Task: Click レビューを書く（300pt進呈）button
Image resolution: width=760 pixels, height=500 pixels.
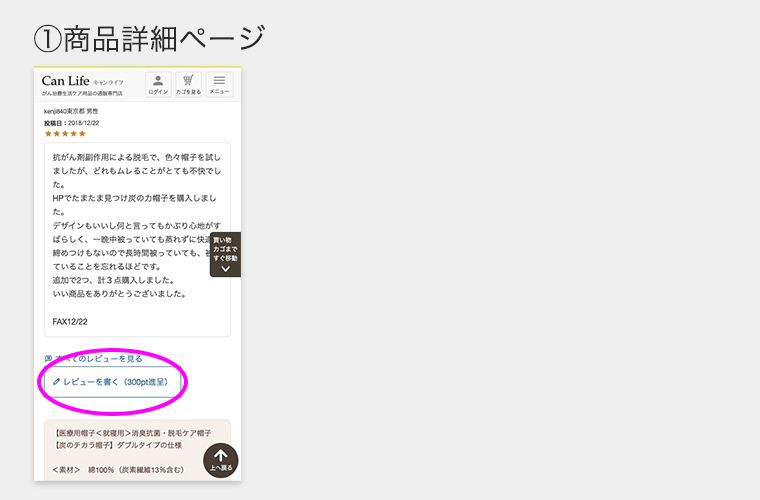Action: tap(112, 382)
